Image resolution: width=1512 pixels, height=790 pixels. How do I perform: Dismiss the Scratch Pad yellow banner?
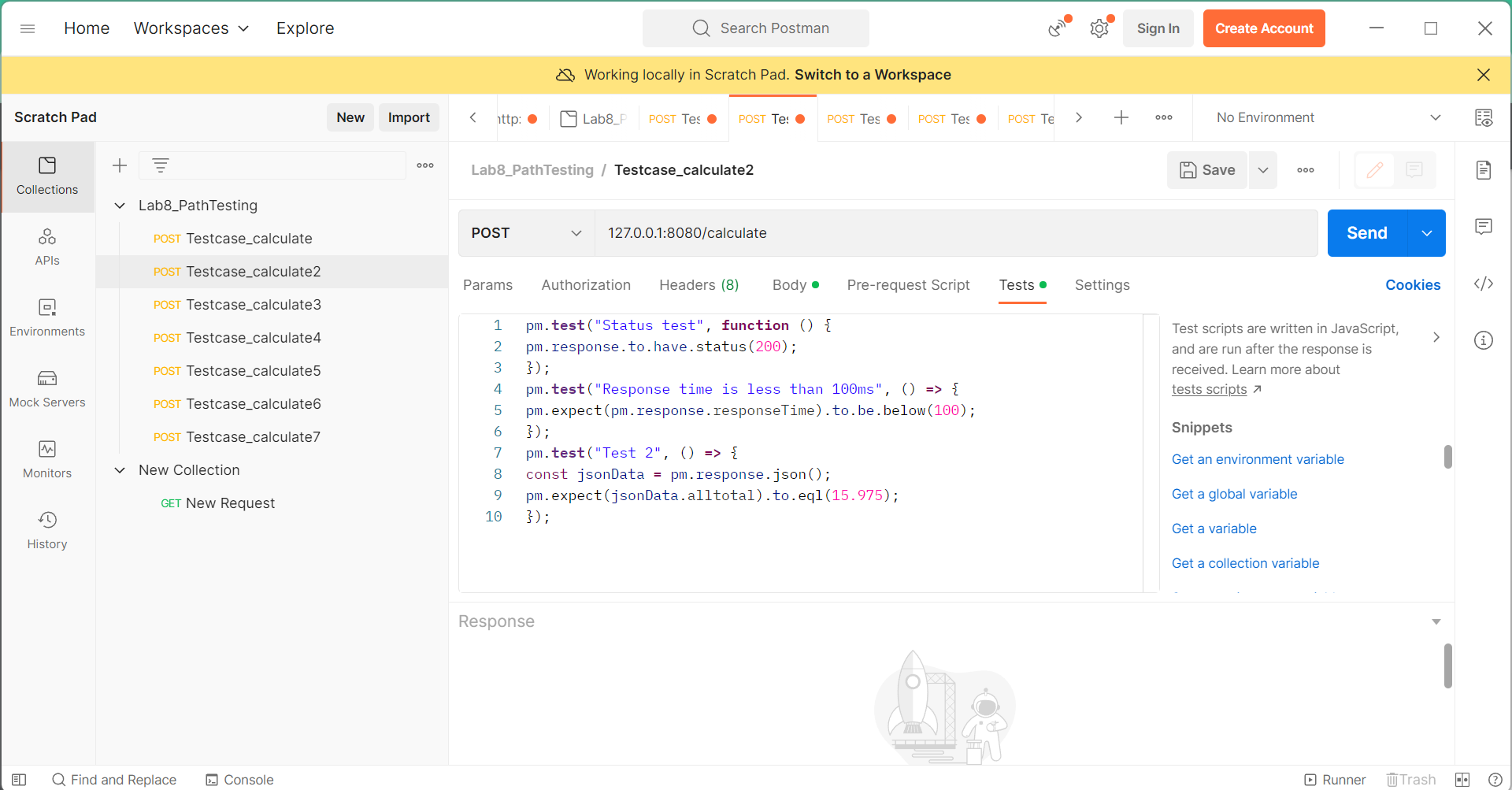[x=1483, y=75]
